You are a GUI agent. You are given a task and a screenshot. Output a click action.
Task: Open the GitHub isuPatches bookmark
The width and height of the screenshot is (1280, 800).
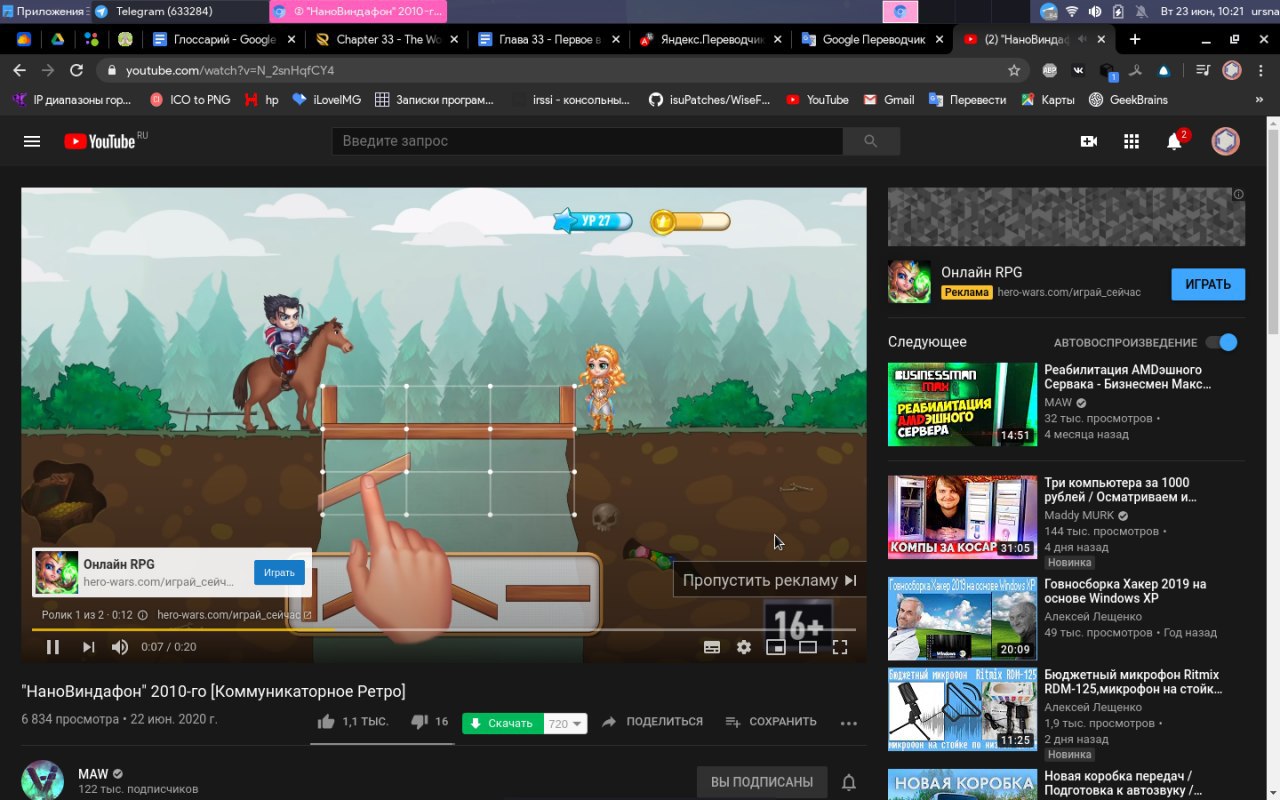click(x=710, y=100)
